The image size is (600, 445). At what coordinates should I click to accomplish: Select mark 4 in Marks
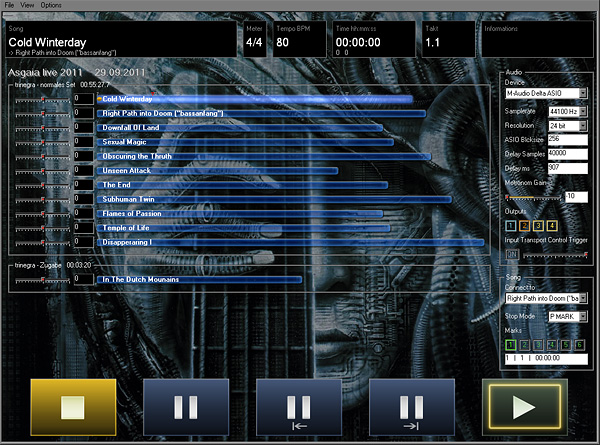(x=552, y=345)
